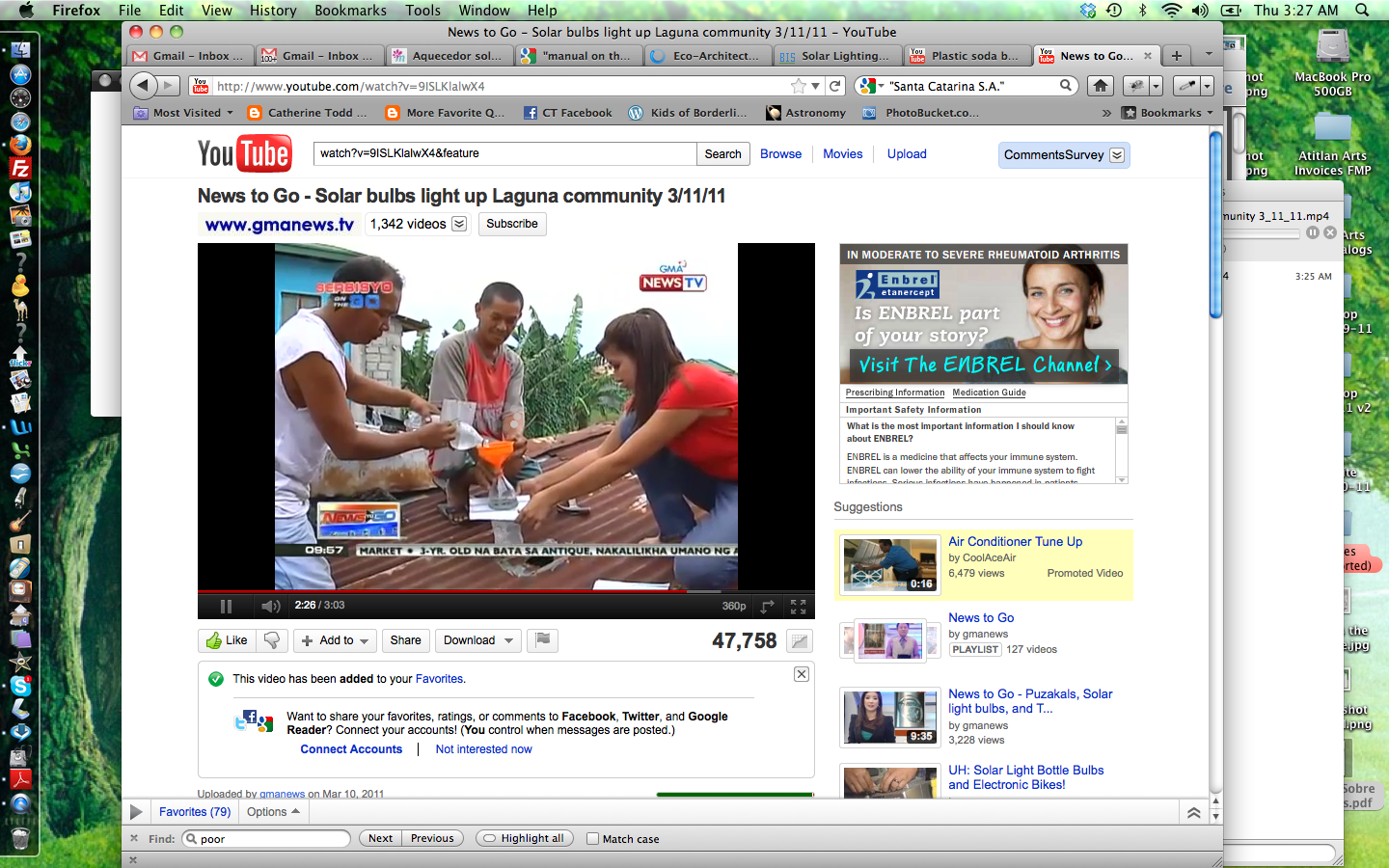
Task: Find the Previous match
Action: (432, 839)
